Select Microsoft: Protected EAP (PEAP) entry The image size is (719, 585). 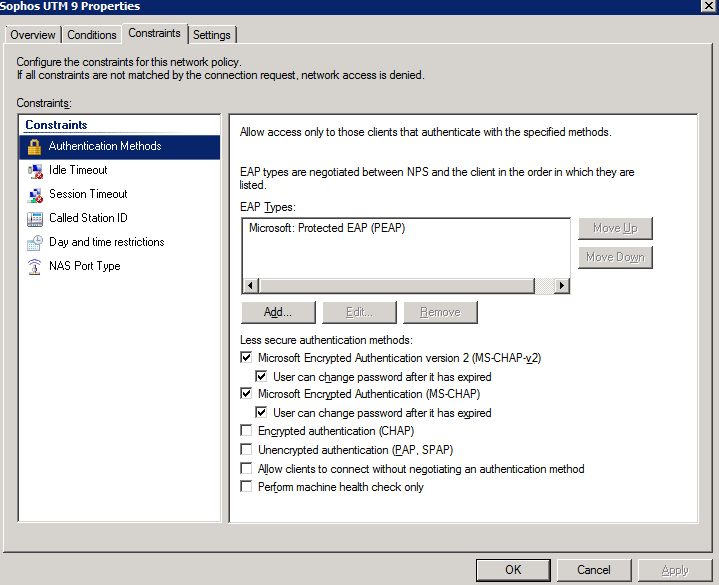327,228
